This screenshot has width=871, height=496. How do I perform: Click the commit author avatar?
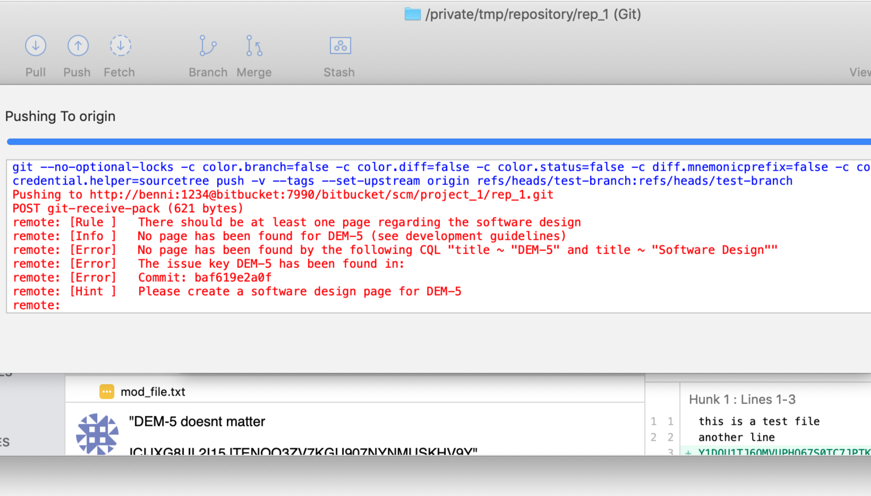[97, 434]
